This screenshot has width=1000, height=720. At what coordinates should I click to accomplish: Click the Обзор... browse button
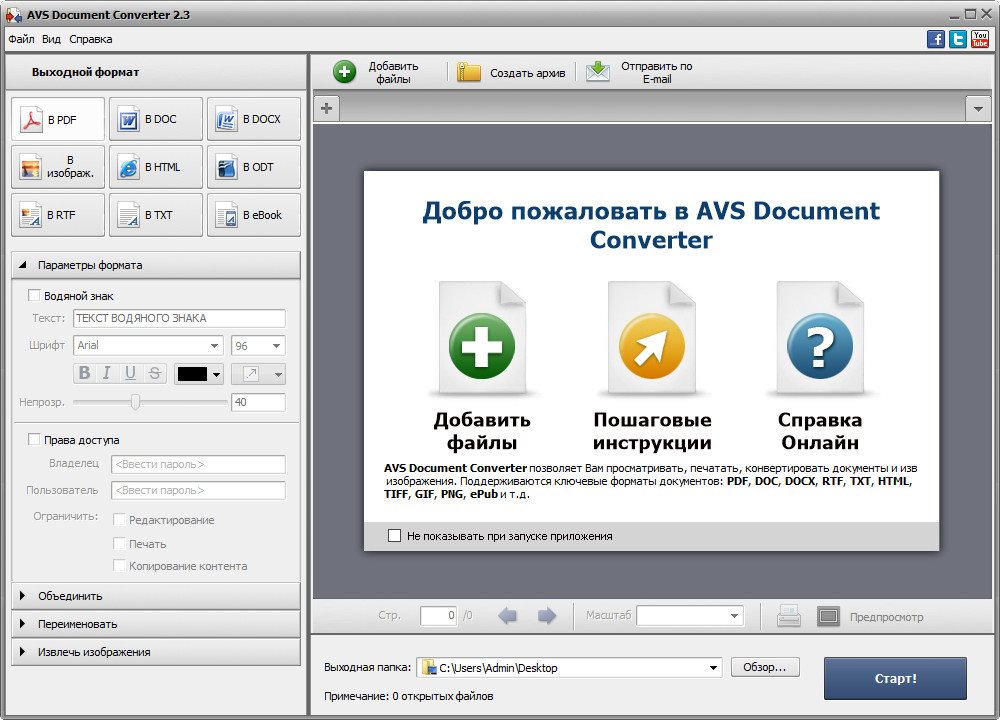coord(765,667)
